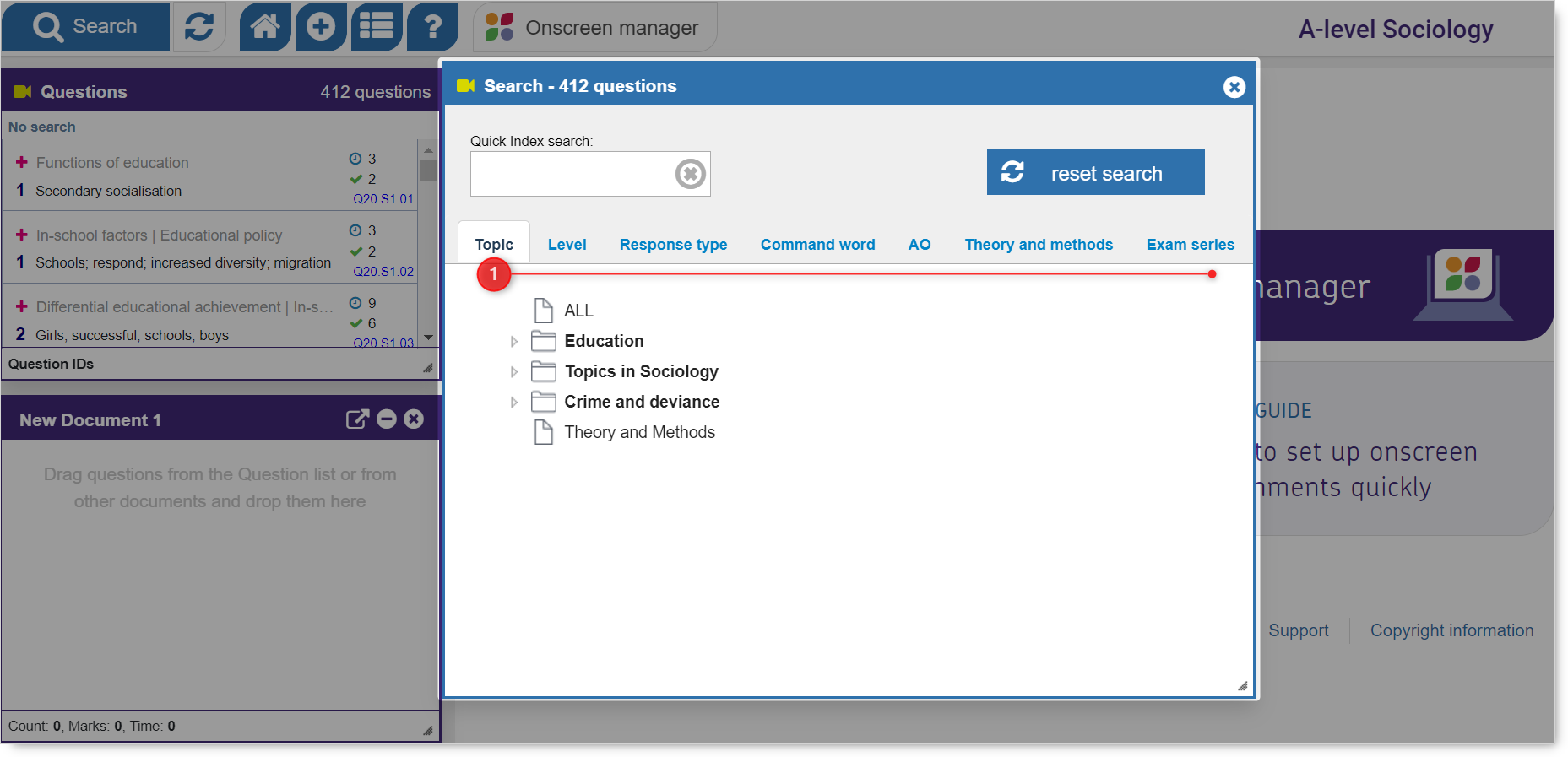The width and height of the screenshot is (1568, 757).
Task: Expand the Crime and deviance folder
Action: coord(513,403)
